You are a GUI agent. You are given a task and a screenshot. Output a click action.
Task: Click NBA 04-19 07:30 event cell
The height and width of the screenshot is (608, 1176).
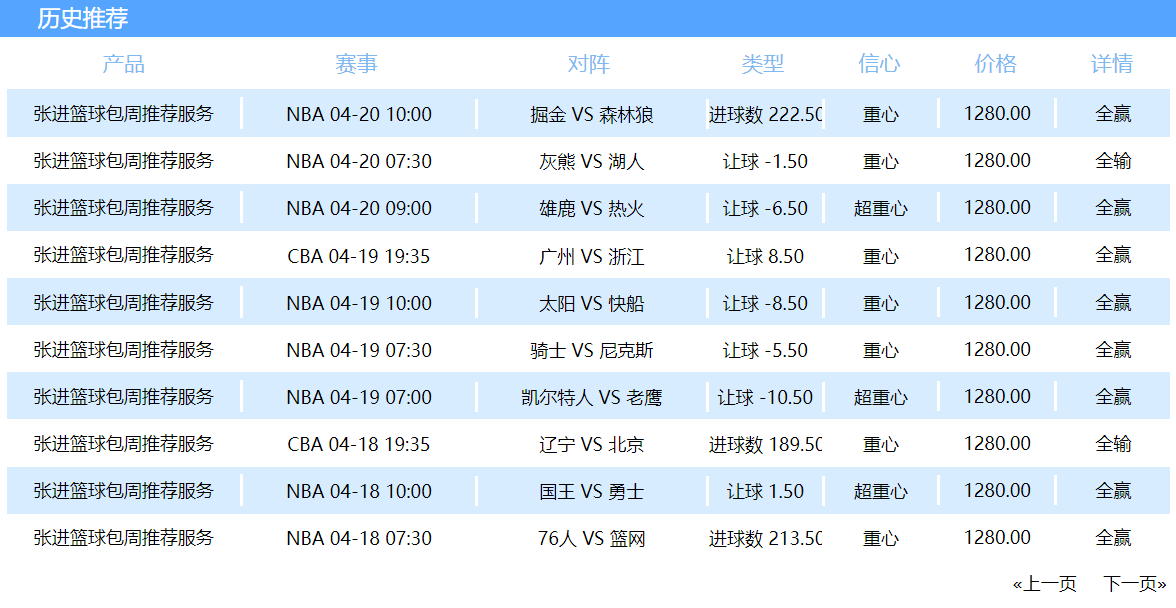pos(359,350)
